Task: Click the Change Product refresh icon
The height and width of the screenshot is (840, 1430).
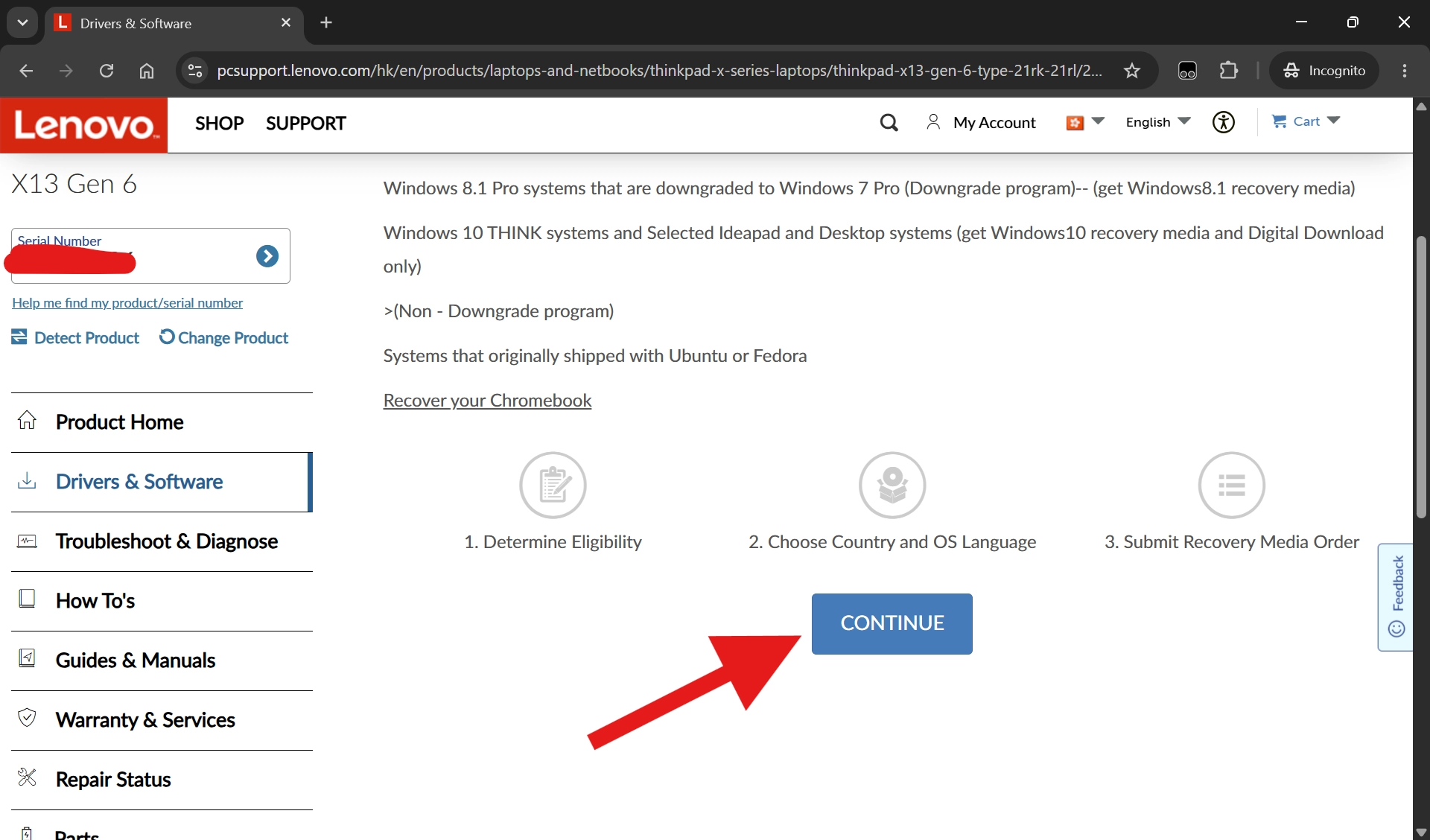Action: tap(167, 337)
